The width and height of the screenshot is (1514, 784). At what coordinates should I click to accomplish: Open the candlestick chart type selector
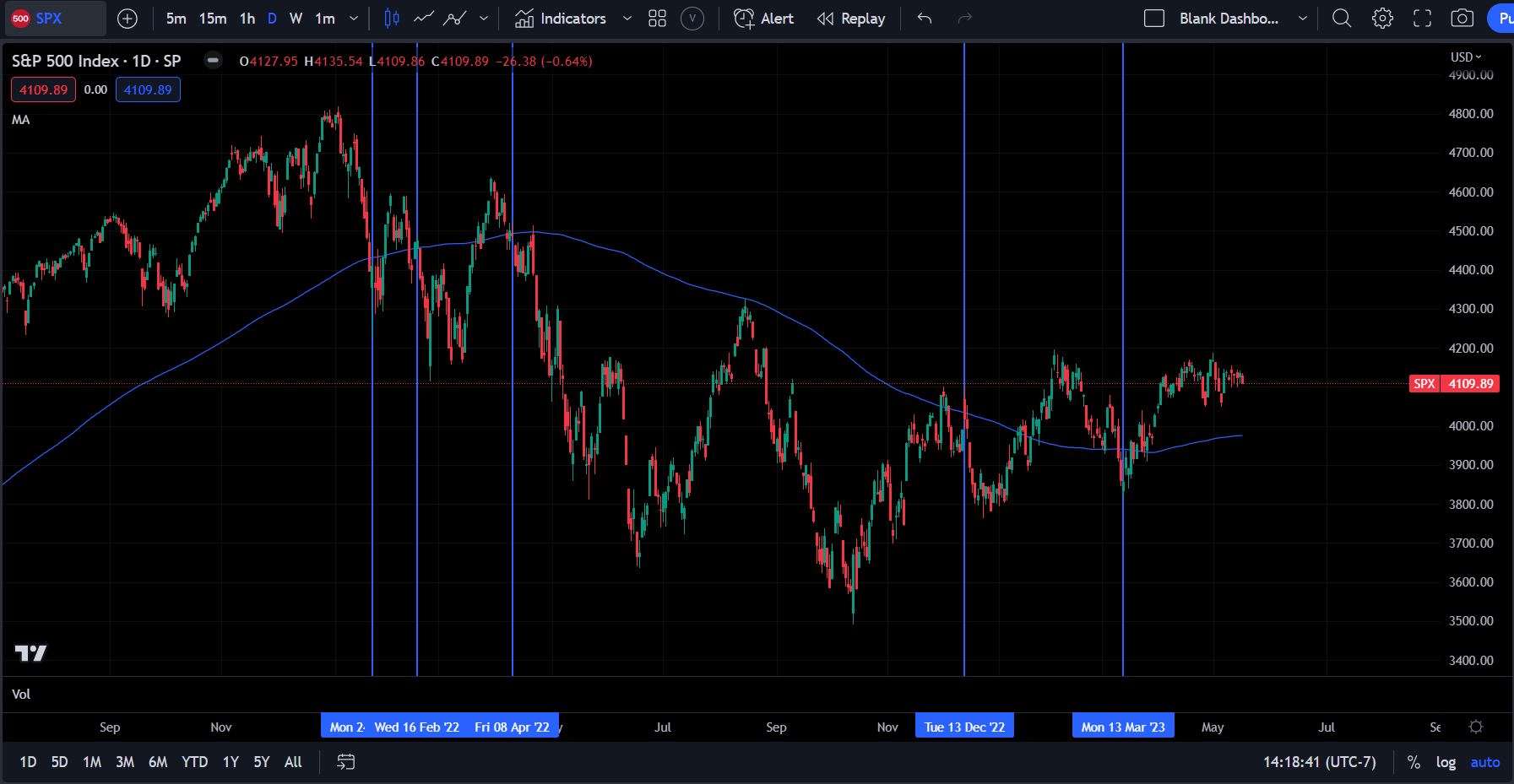pos(392,19)
